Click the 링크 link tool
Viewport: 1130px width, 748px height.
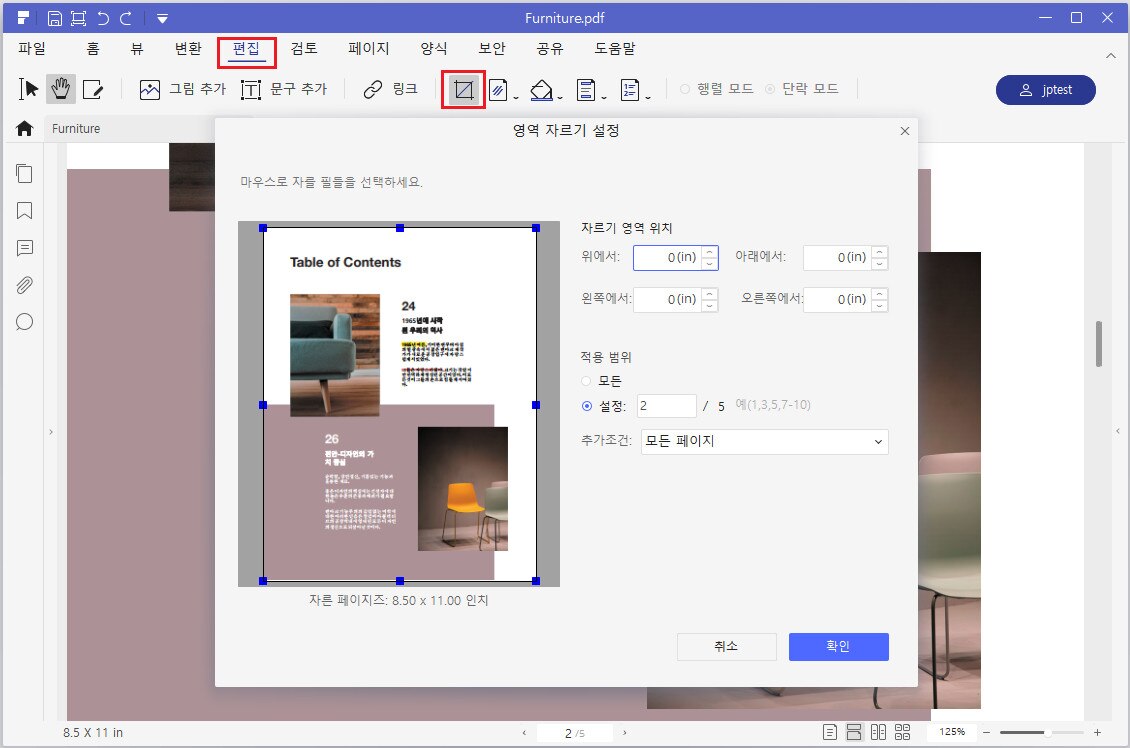(x=390, y=89)
